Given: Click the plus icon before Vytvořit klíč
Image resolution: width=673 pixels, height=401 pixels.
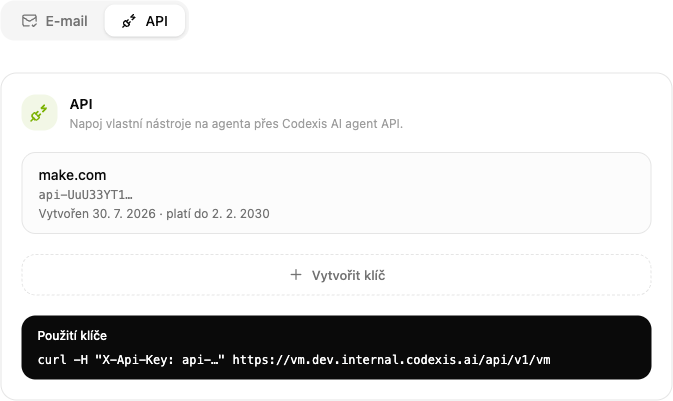Looking at the screenshot, I should [x=296, y=275].
